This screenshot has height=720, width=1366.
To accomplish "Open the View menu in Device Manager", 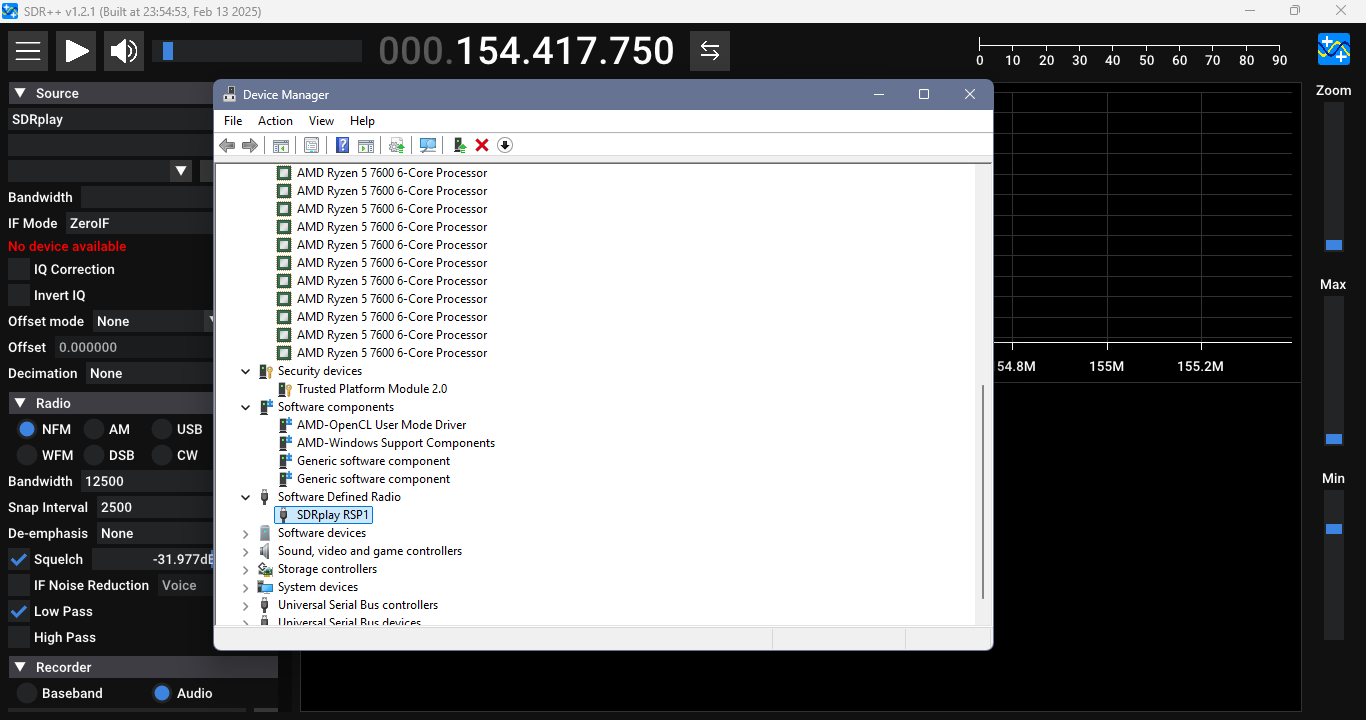I will pyautogui.click(x=321, y=120).
